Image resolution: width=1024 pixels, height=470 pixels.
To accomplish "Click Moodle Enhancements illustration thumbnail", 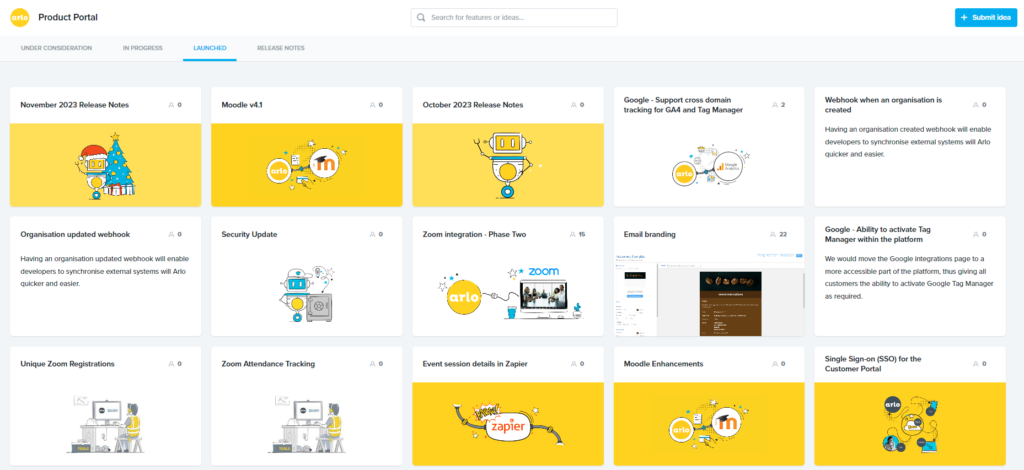I will (x=709, y=424).
